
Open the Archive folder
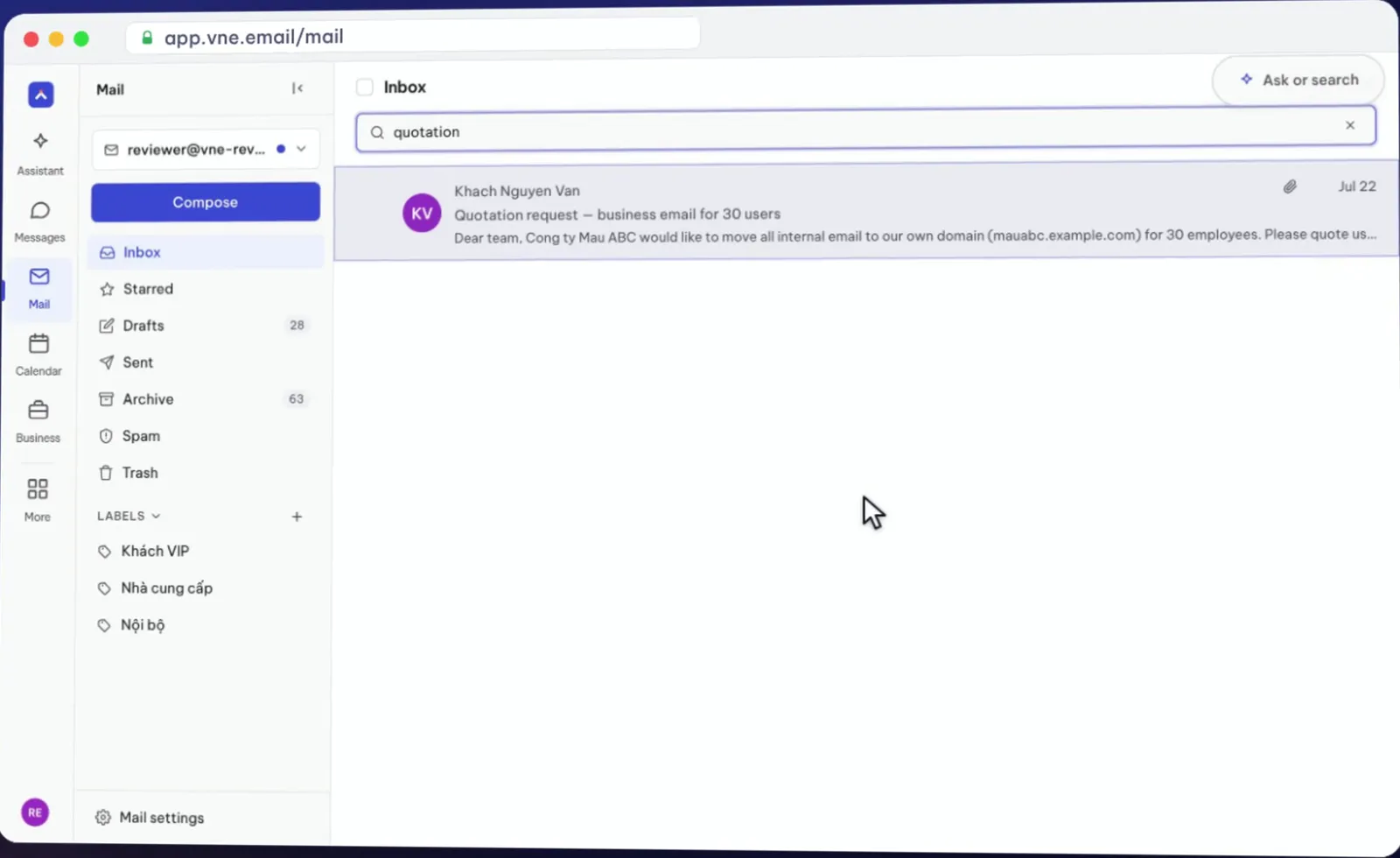206,399
